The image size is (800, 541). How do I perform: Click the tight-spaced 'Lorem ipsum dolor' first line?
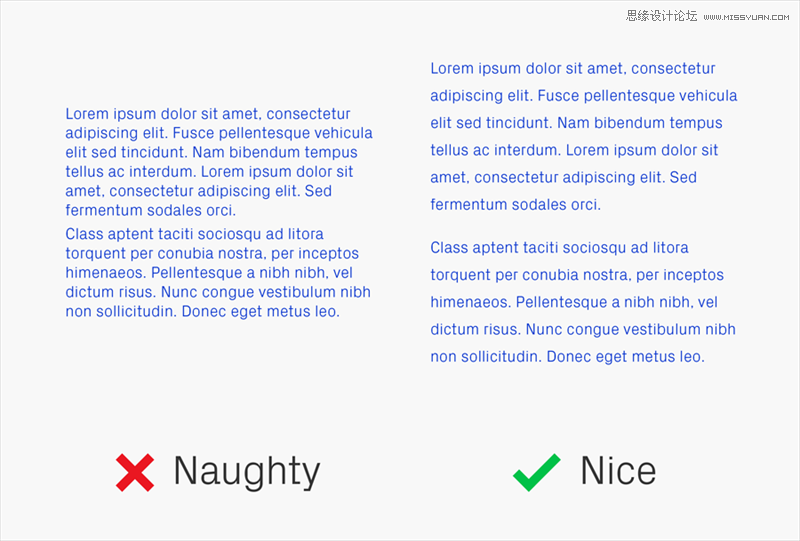[208, 114]
